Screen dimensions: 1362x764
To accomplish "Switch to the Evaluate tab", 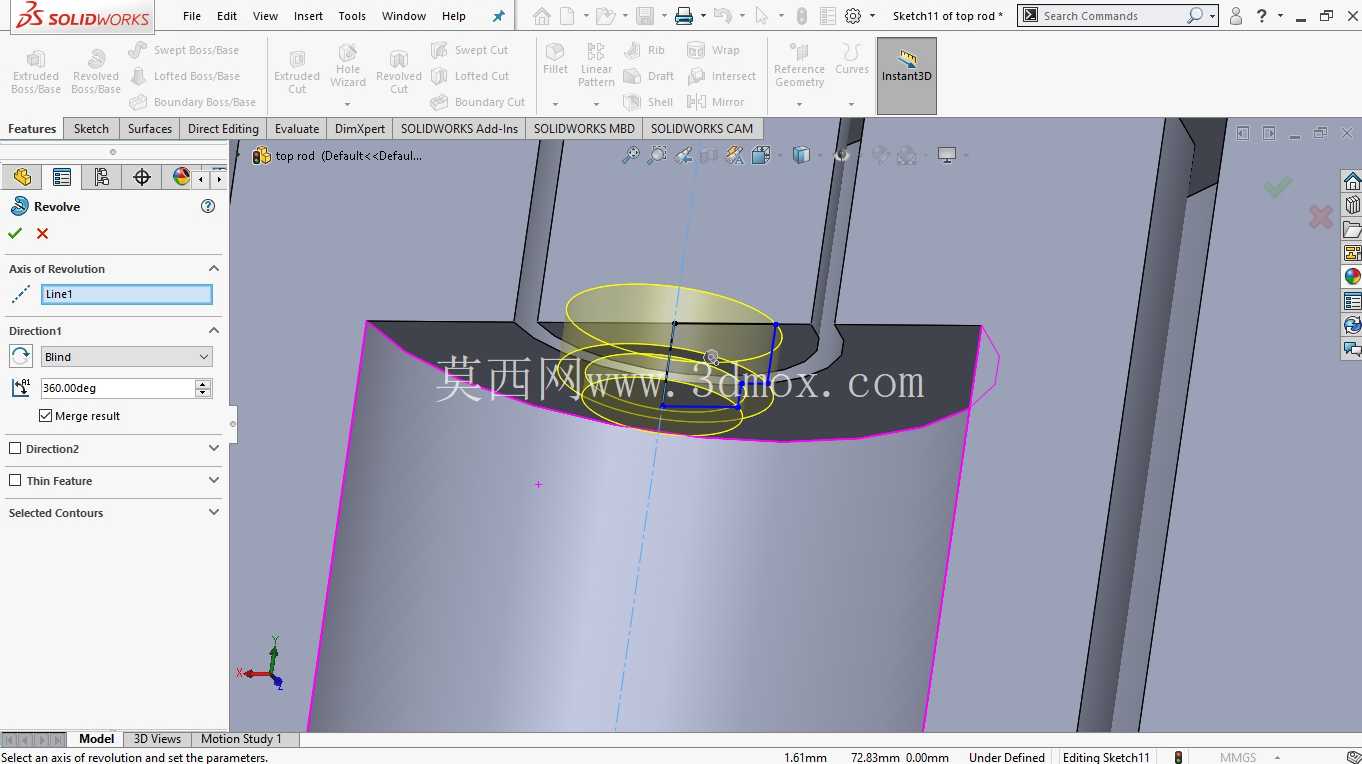I will pyautogui.click(x=297, y=128).
